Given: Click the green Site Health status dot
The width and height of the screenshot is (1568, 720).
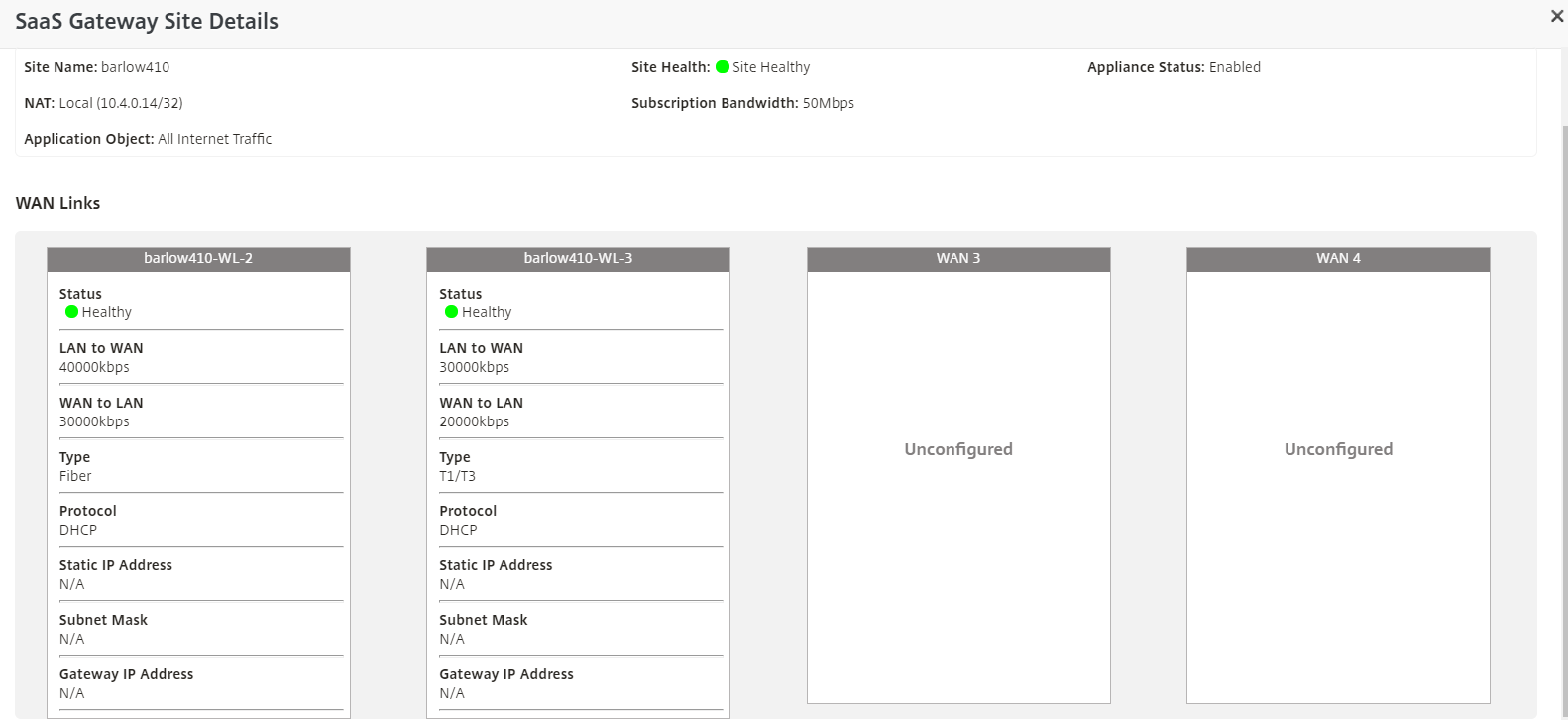Looking at the screenshot, I should 723,67.
